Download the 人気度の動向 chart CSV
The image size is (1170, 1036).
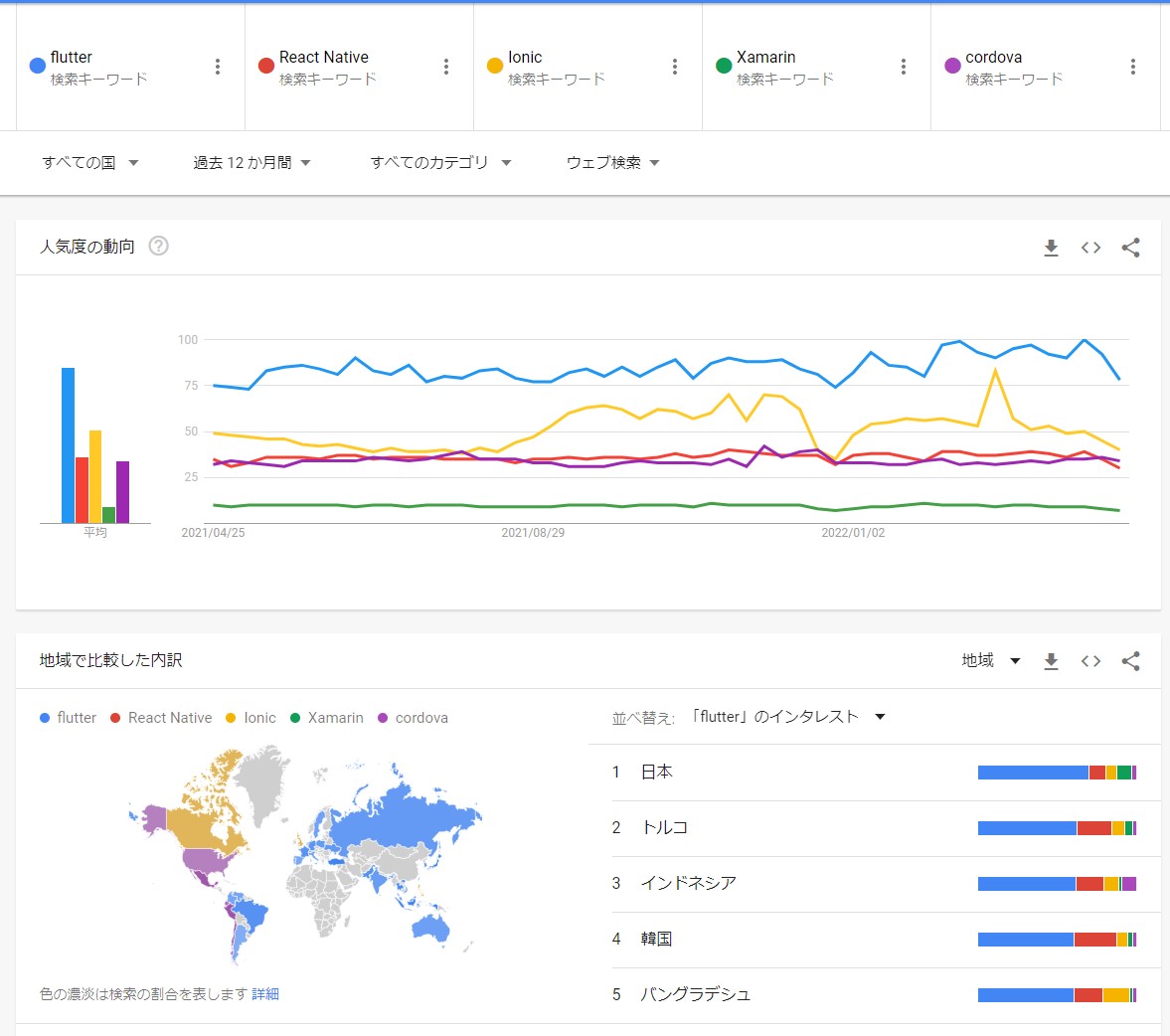pyautogui.click(x=1051, y=248)
